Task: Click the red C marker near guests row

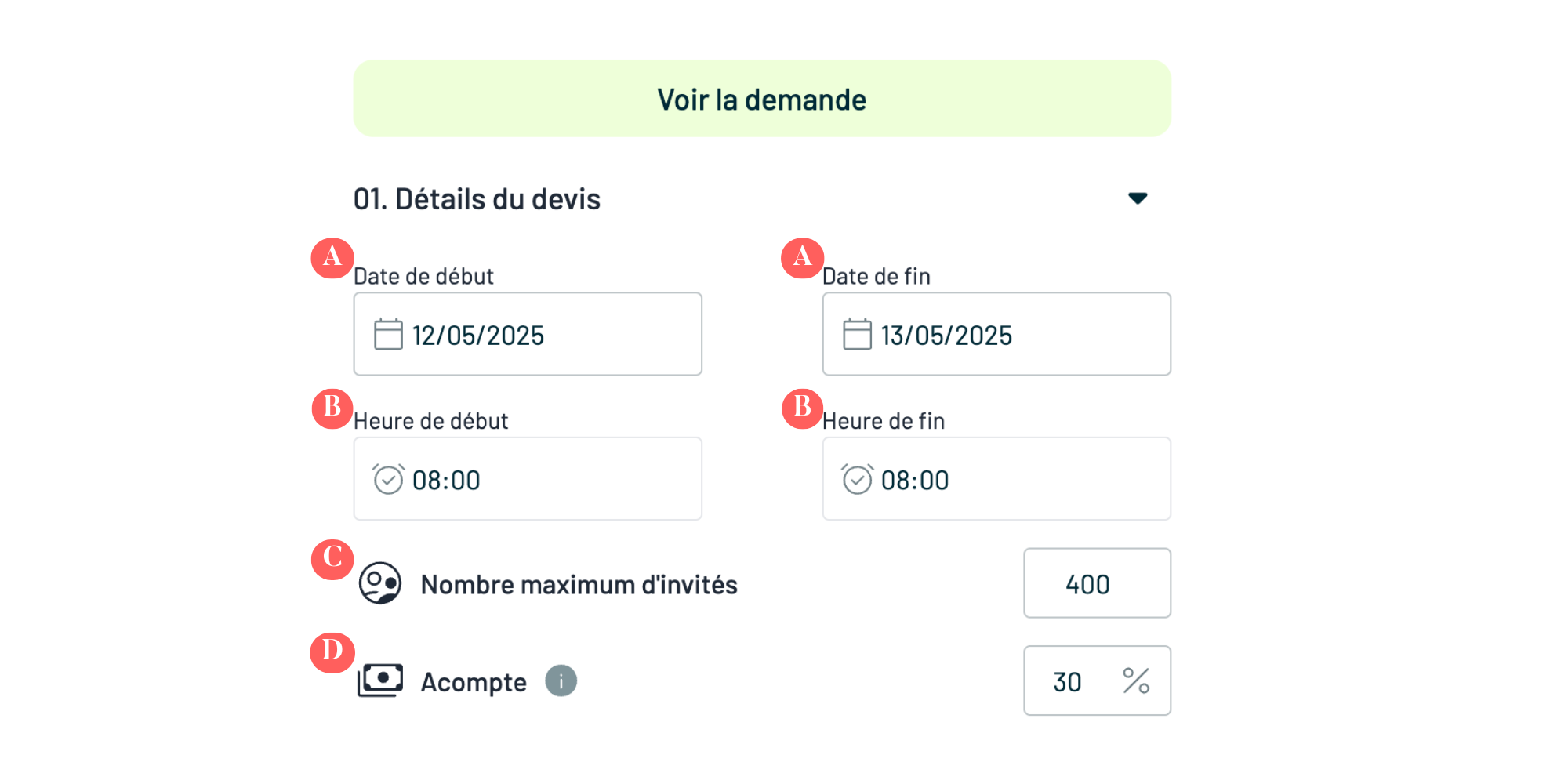Action: coord(332,559)
